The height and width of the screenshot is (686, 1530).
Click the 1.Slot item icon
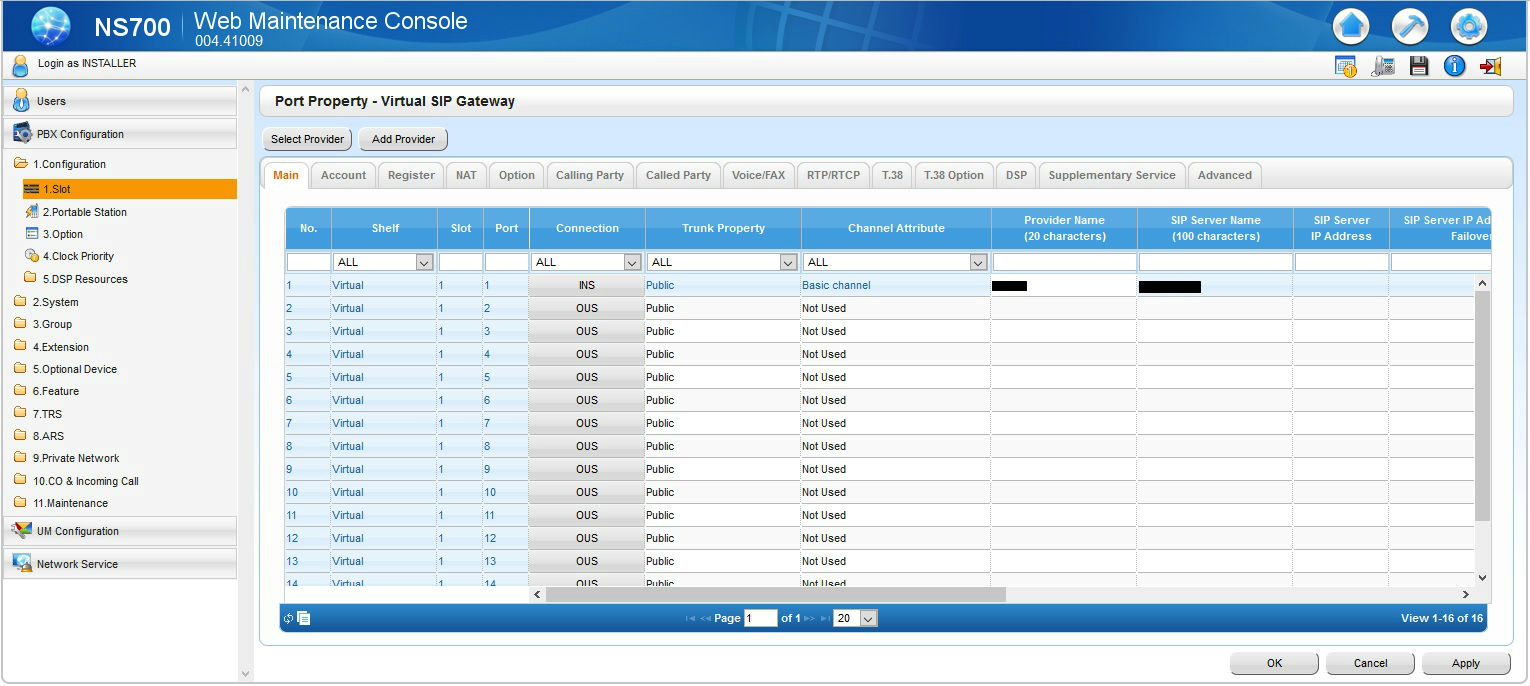[x=32, y=189]
